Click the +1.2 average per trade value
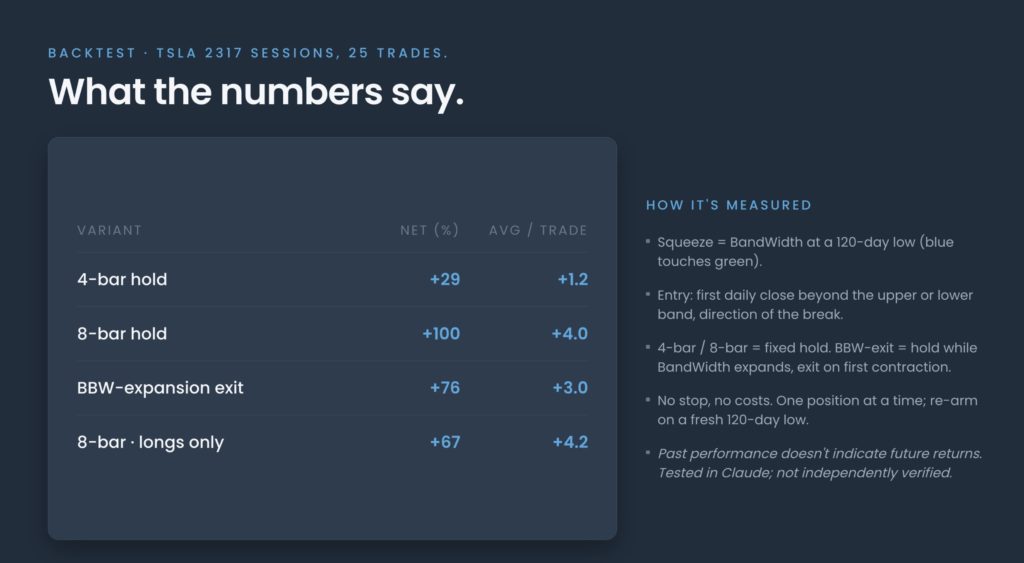The width and height of the screenshot is (1024, 563). click(x=573, y=280)
